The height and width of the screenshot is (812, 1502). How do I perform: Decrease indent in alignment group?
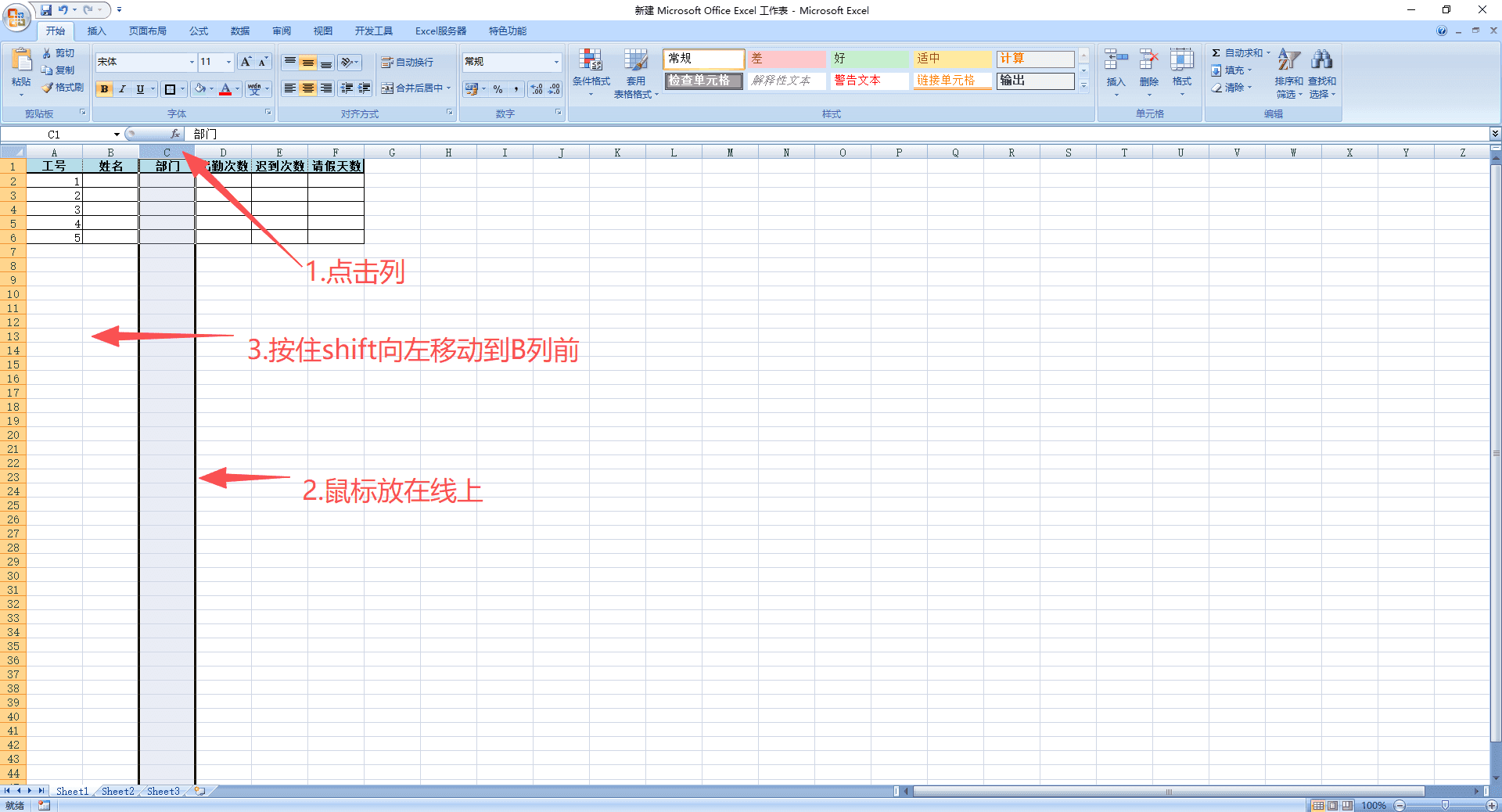coord(347,88)
